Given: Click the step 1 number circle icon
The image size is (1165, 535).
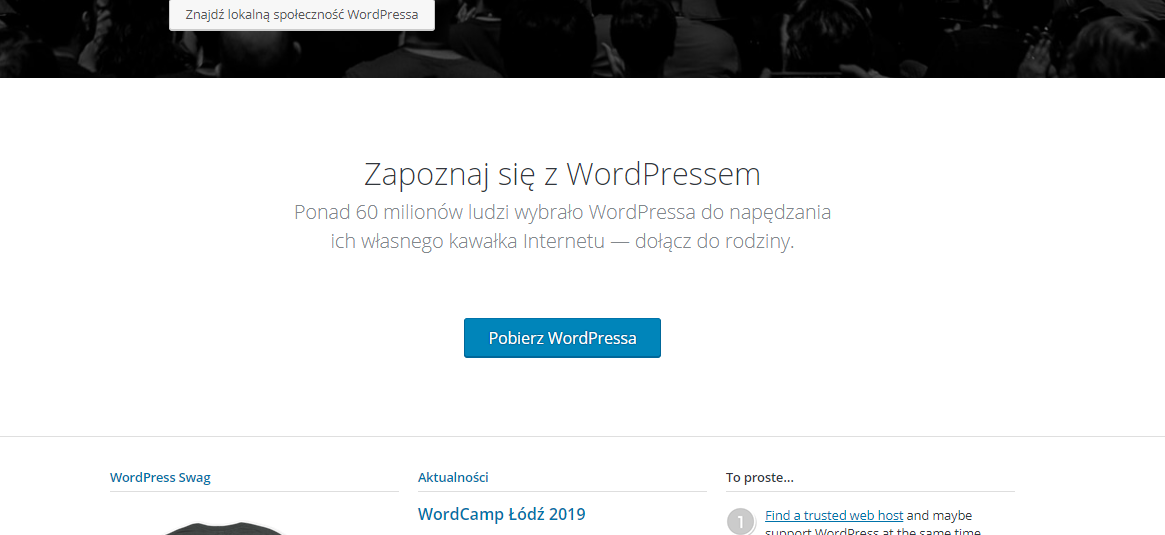Looking at the screenshot, I should point(740,521).
